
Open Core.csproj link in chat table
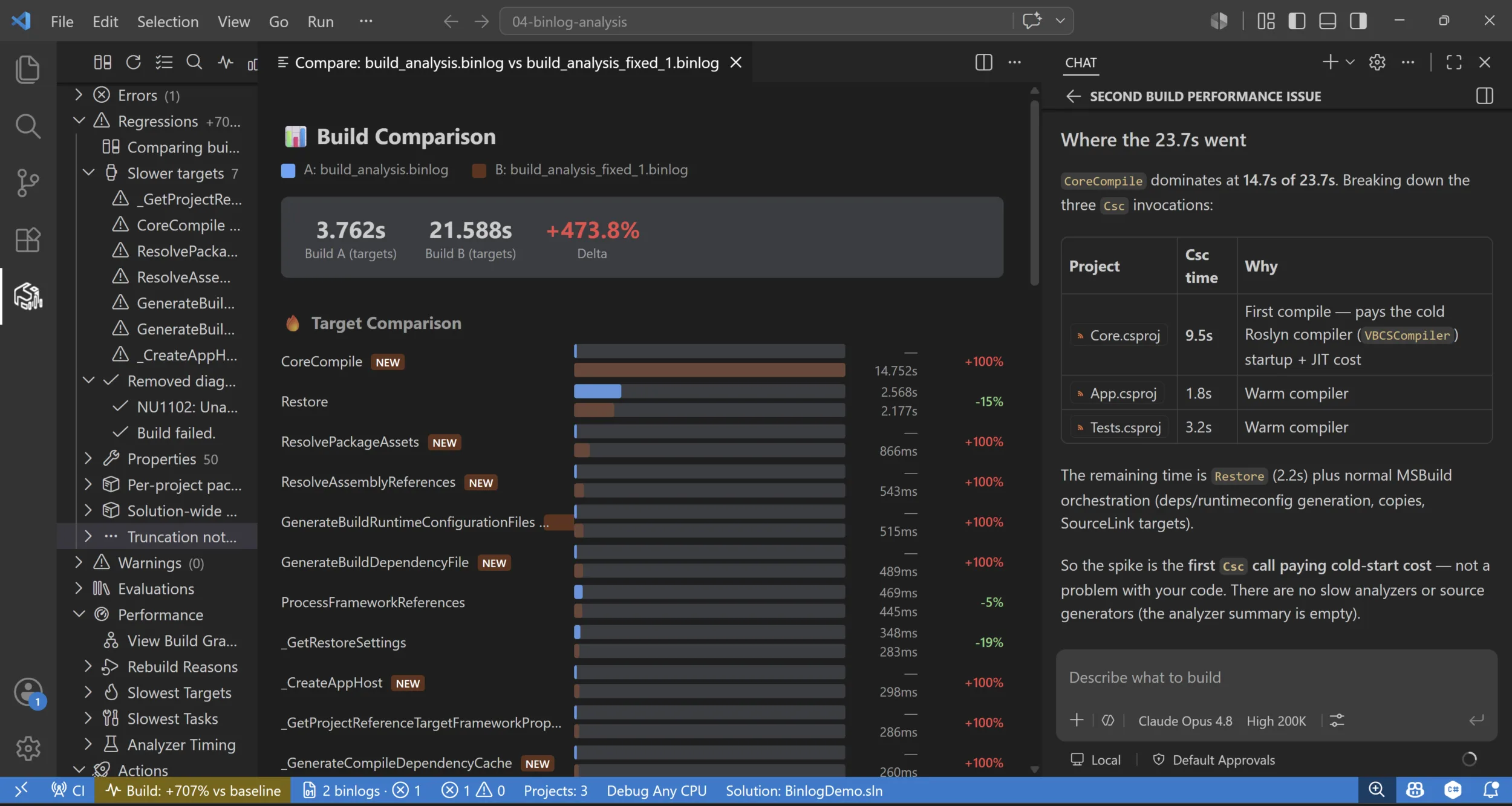click(x=1118, y=335)
